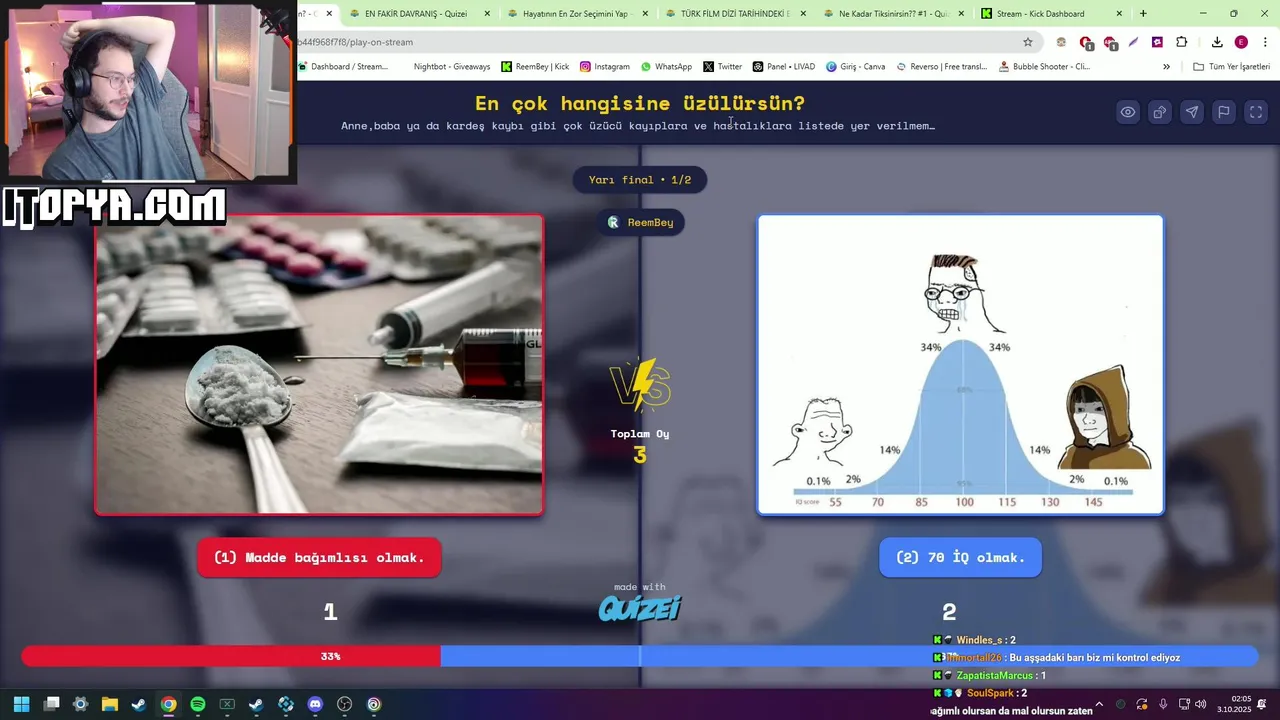Expand hidden bookmarks chevron
Image resolution: width=1280 pixels, height=720 pixels.
click(x=1166, y=67)
